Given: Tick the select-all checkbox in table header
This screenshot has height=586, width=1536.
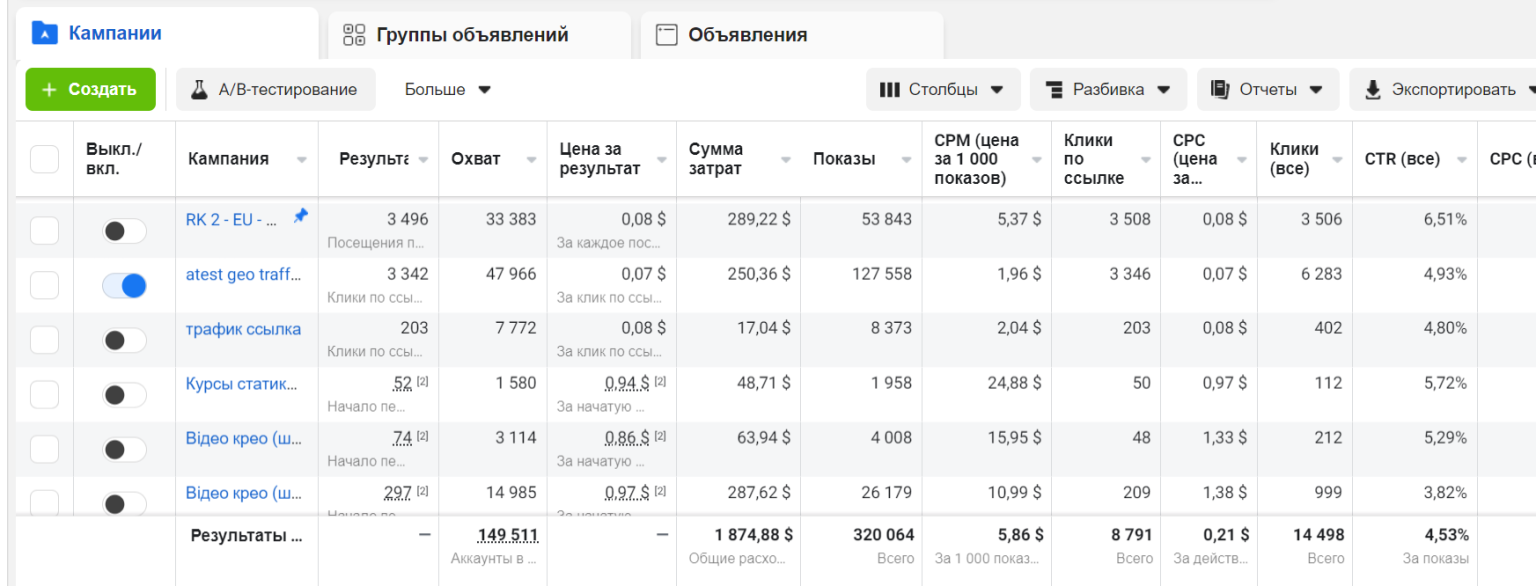Looking at the screenshot, I should point(44,159).
